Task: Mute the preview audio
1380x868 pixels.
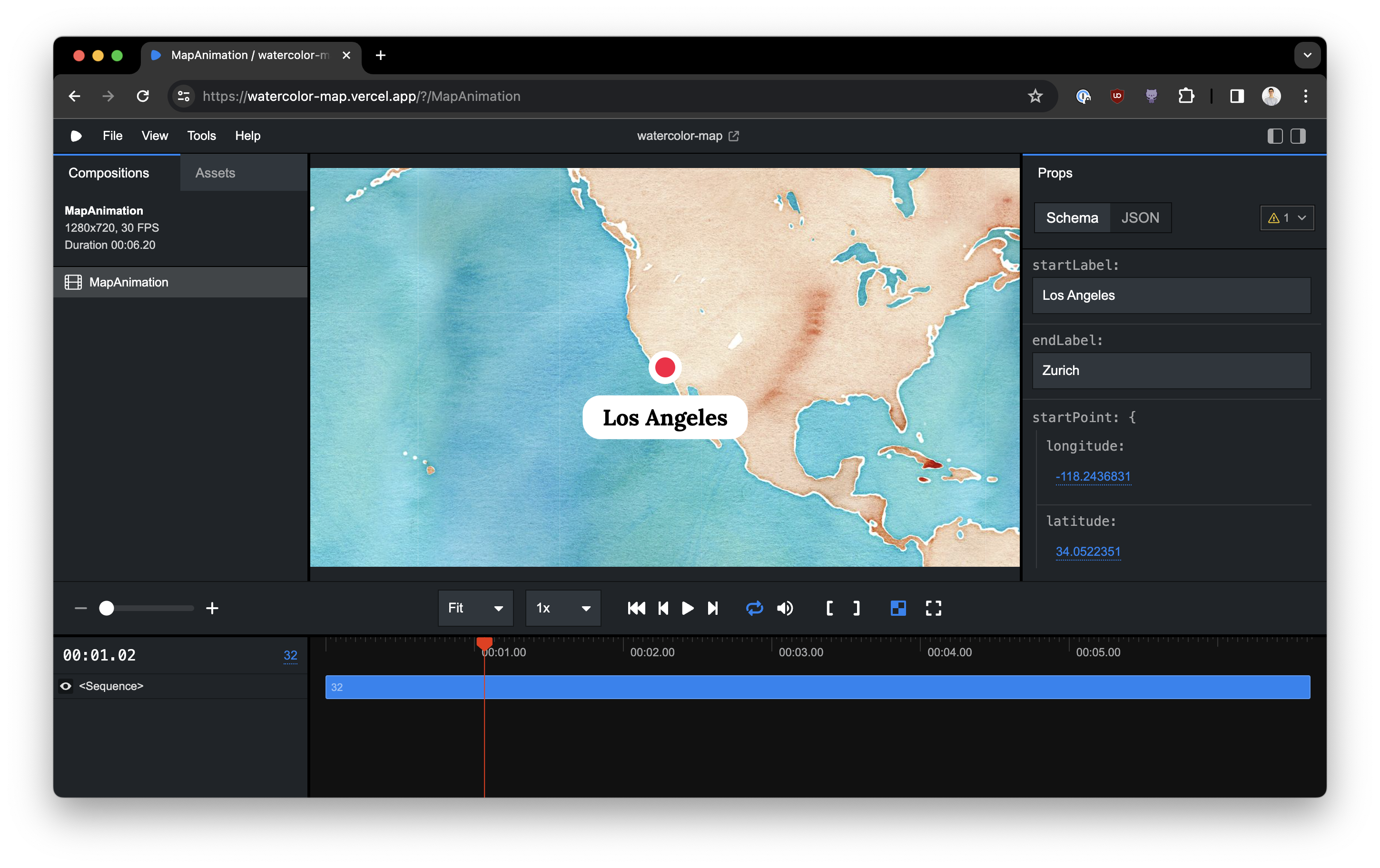Action: point(785,608)
